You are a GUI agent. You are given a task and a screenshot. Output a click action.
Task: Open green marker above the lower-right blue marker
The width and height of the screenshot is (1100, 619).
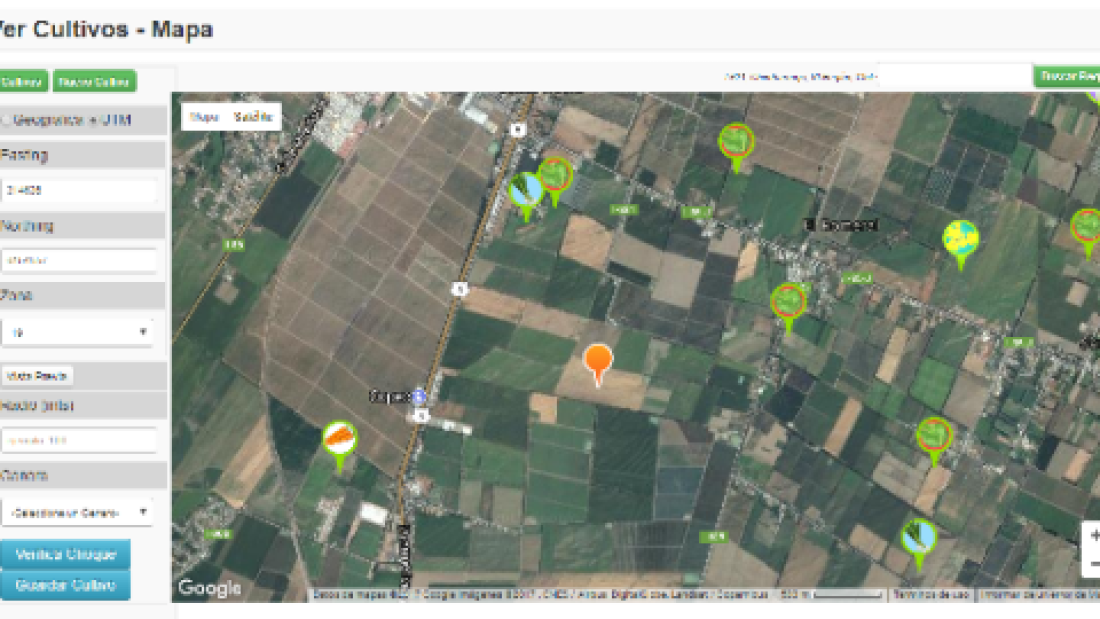(934, 440)
